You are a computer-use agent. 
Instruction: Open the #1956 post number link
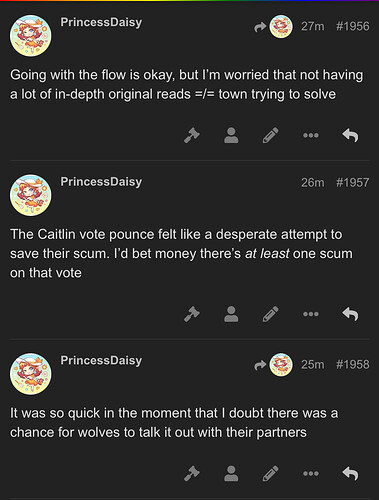(x=353, y=26)
